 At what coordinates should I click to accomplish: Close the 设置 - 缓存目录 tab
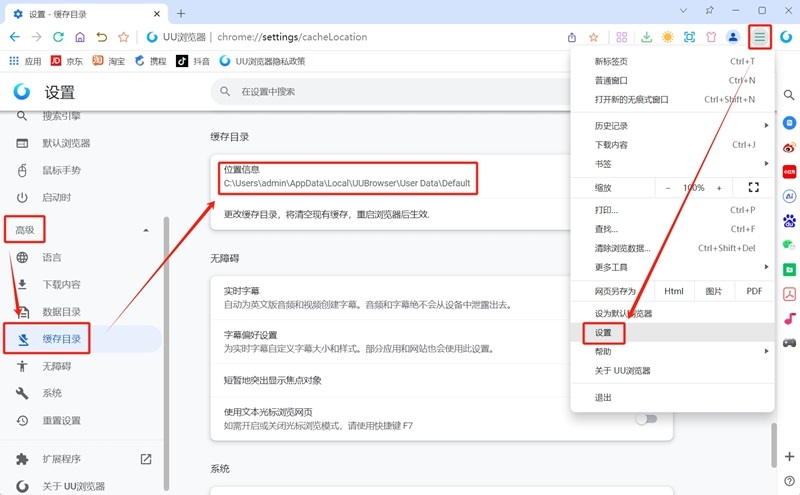(157, 14)
